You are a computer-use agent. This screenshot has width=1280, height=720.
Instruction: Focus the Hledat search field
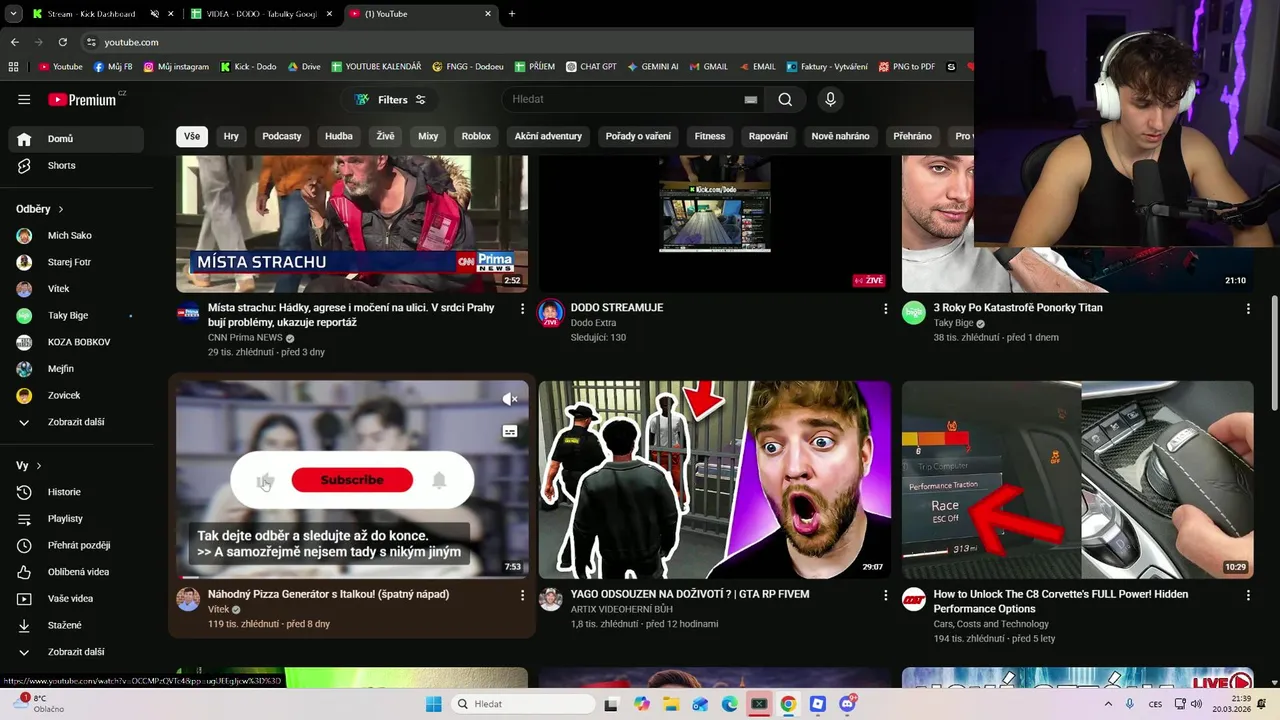(x=625, y=99)
